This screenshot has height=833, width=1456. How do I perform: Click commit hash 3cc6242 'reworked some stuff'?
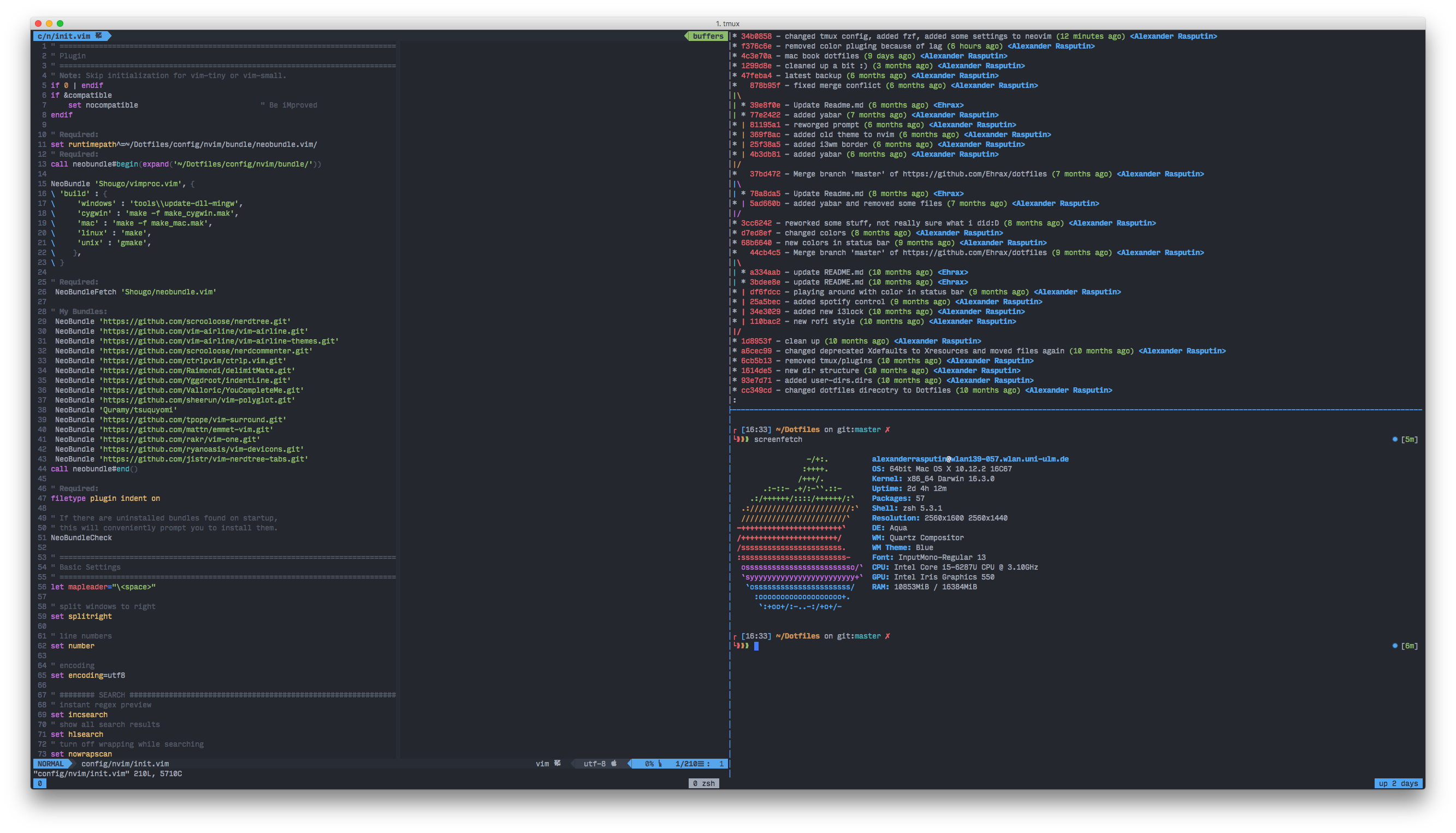pos(756,223)
